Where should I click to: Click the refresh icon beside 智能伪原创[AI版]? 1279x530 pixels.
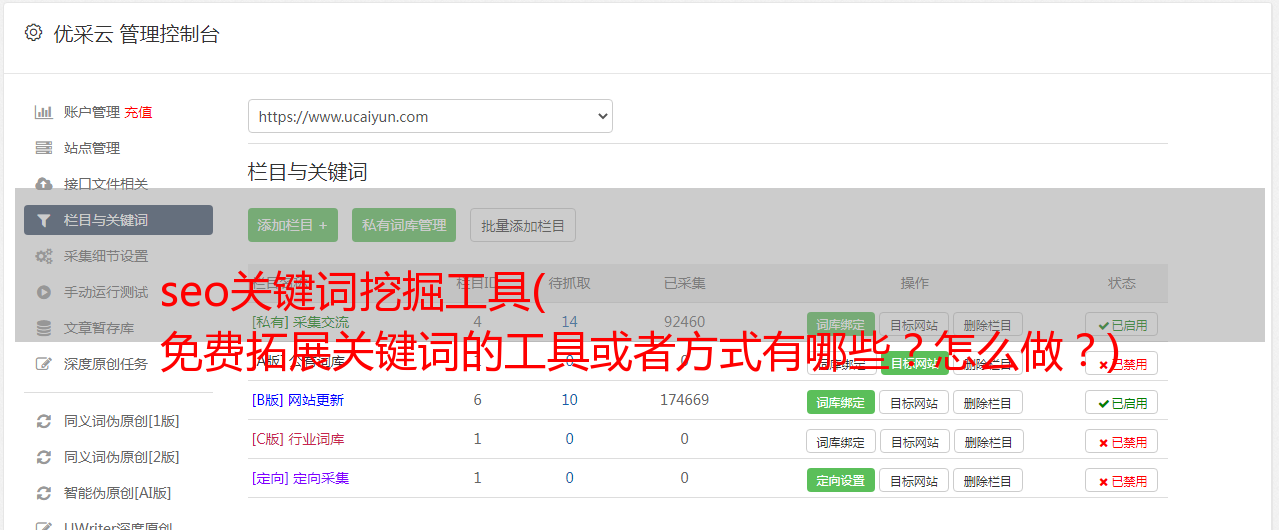click(44, 493)
